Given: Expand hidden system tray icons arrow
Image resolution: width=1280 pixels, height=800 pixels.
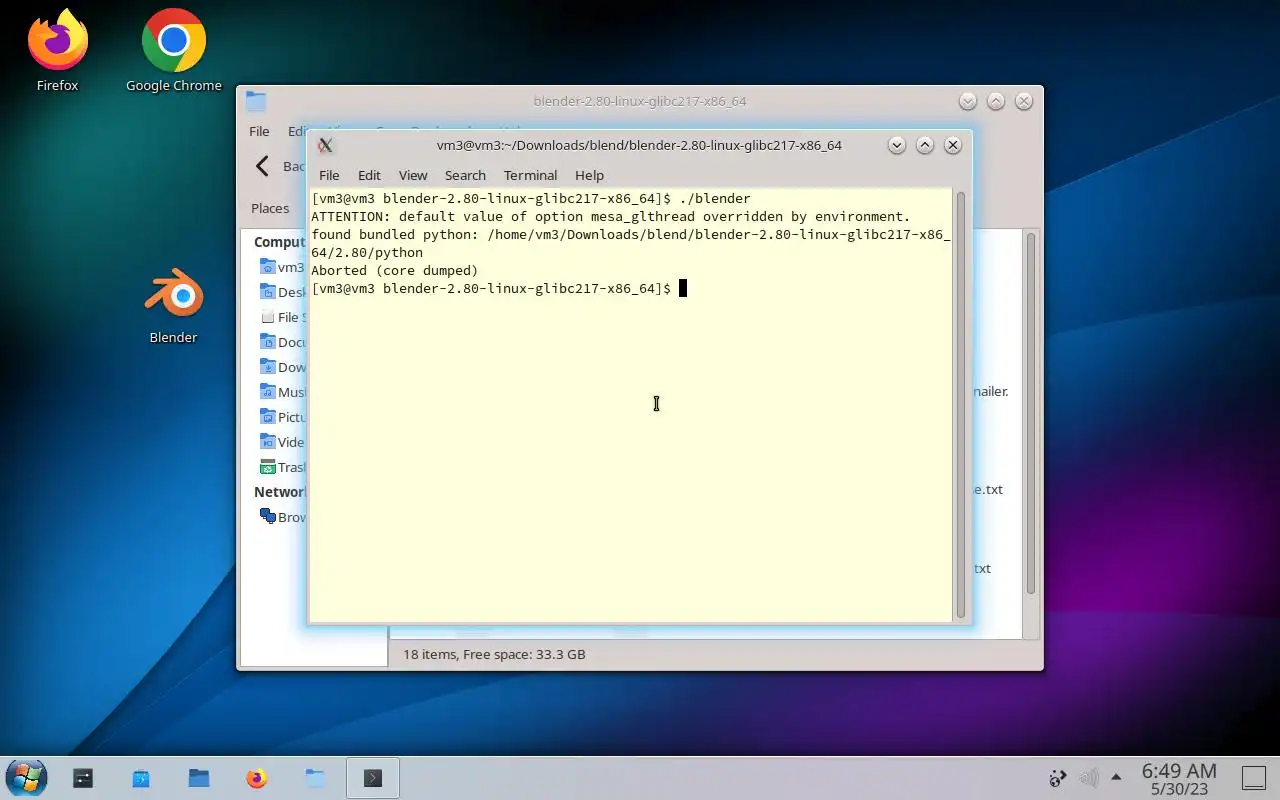Looking at the screenshot, I should coord(1116,777).
